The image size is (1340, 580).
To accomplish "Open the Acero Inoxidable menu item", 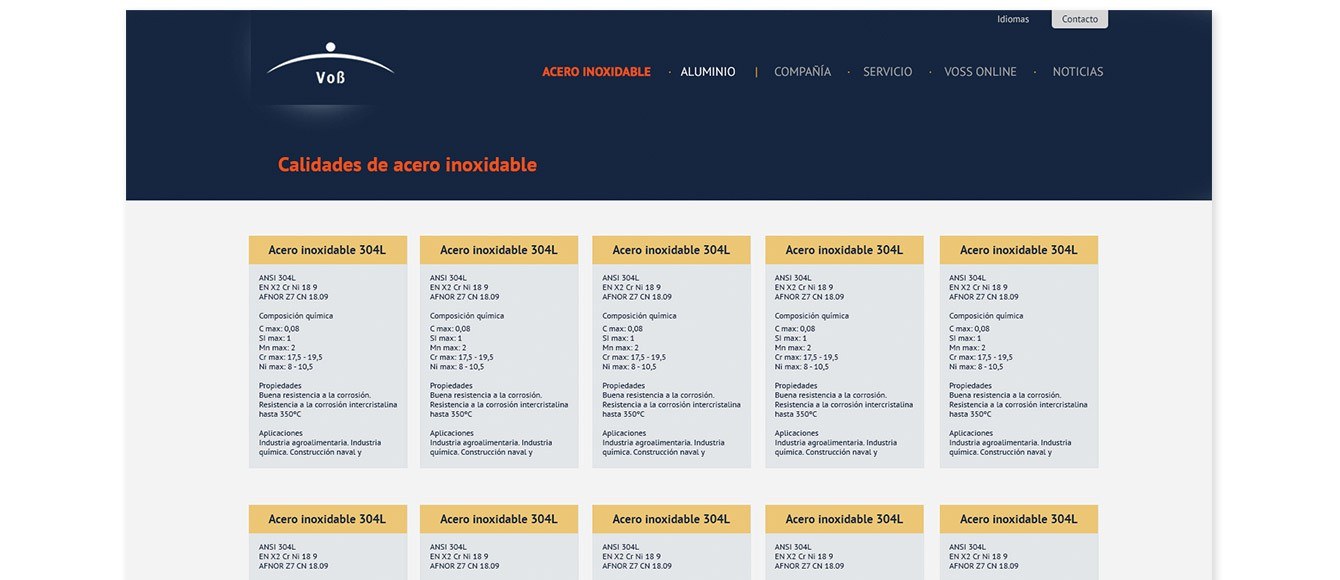I will pos(596,72).
